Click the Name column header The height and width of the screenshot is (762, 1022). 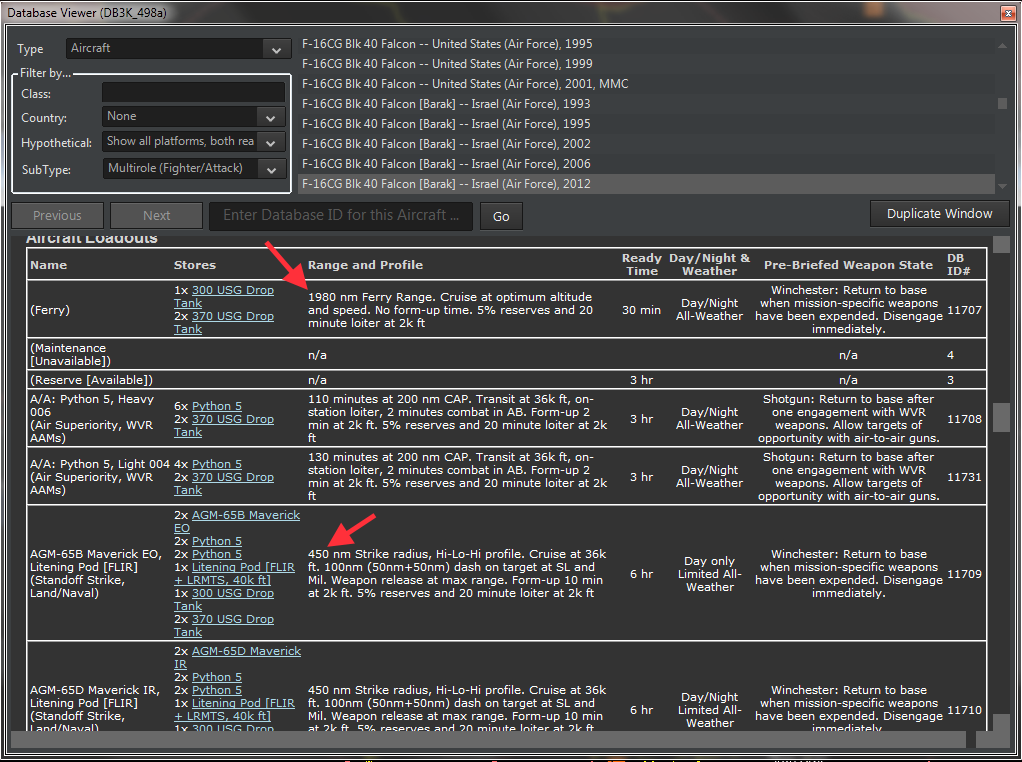tap(48, 265)
